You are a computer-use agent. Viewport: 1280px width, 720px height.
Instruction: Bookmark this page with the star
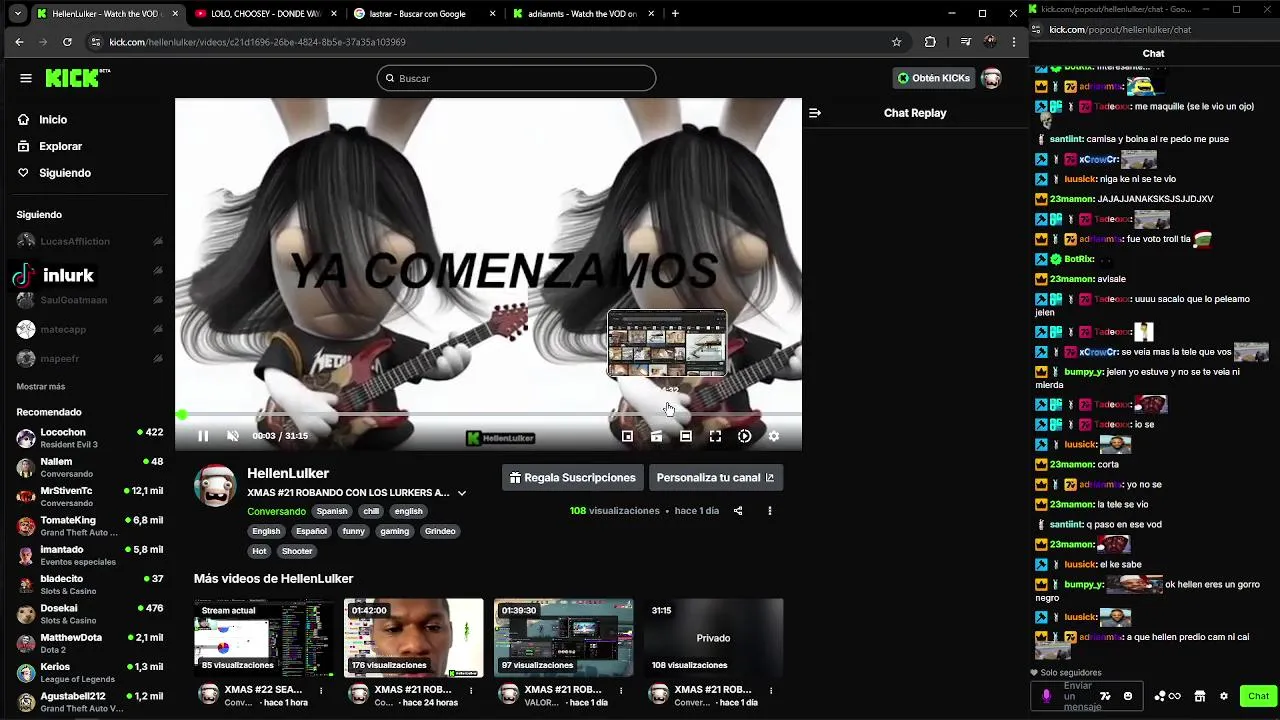(x=896, y=42)
